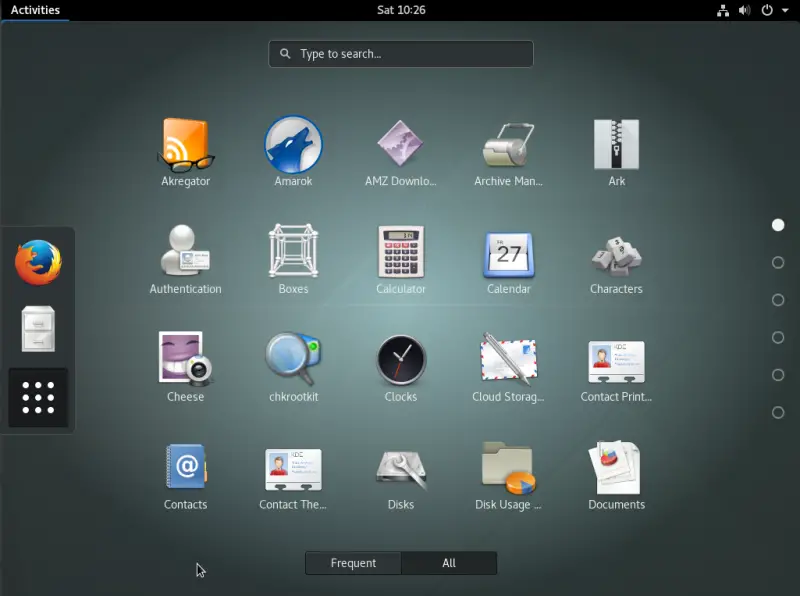
Task: Open the Characters app
Action: (x=616, y=258)
